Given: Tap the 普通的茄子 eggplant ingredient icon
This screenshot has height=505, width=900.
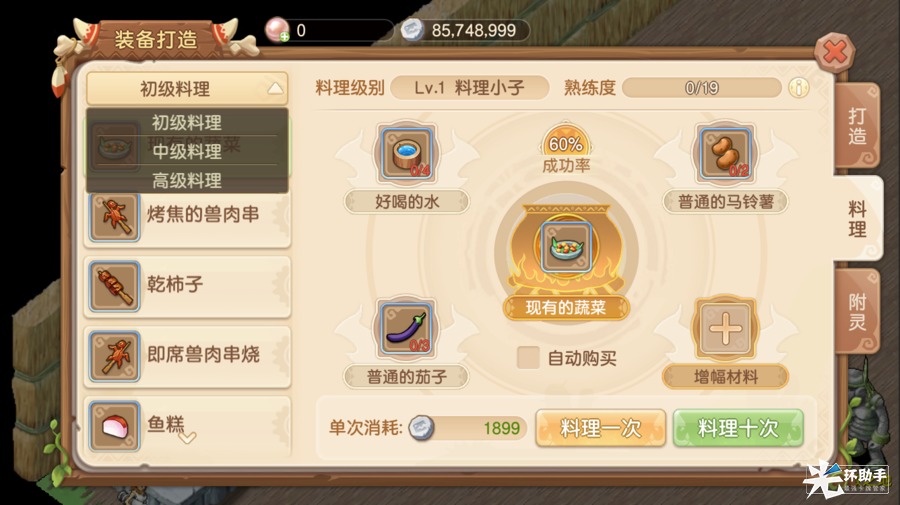Looking at the screenshot, I should point(406,329).
